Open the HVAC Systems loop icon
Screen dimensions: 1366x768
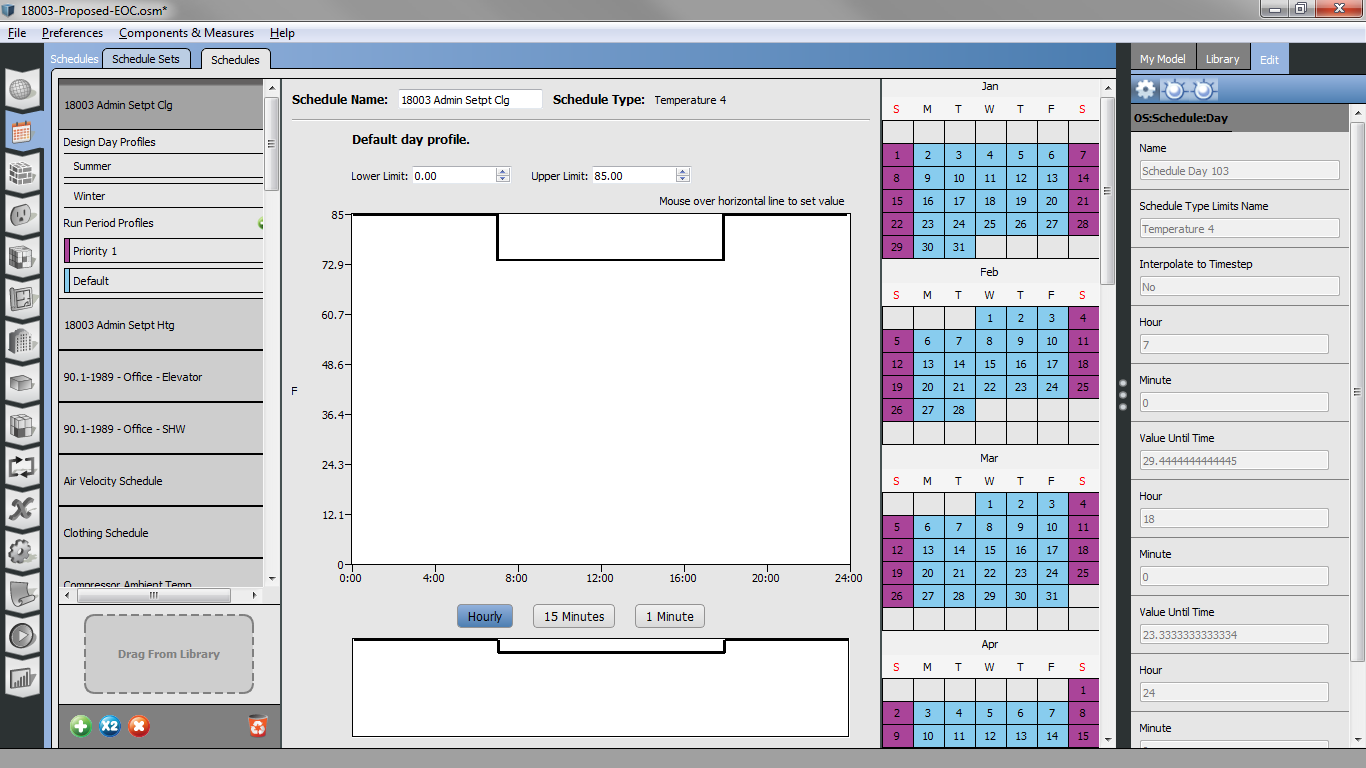click(x=22, y=468)
